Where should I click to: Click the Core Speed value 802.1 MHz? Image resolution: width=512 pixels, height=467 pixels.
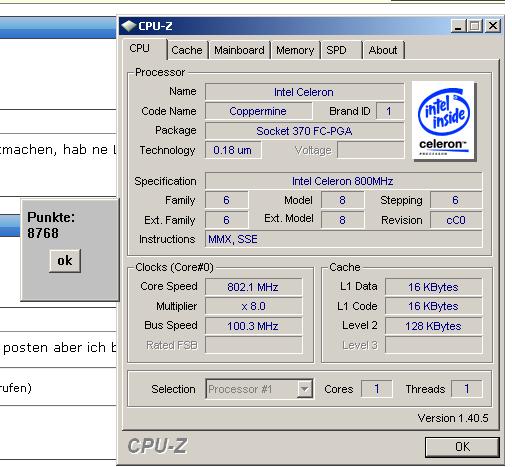click(253, 287)
